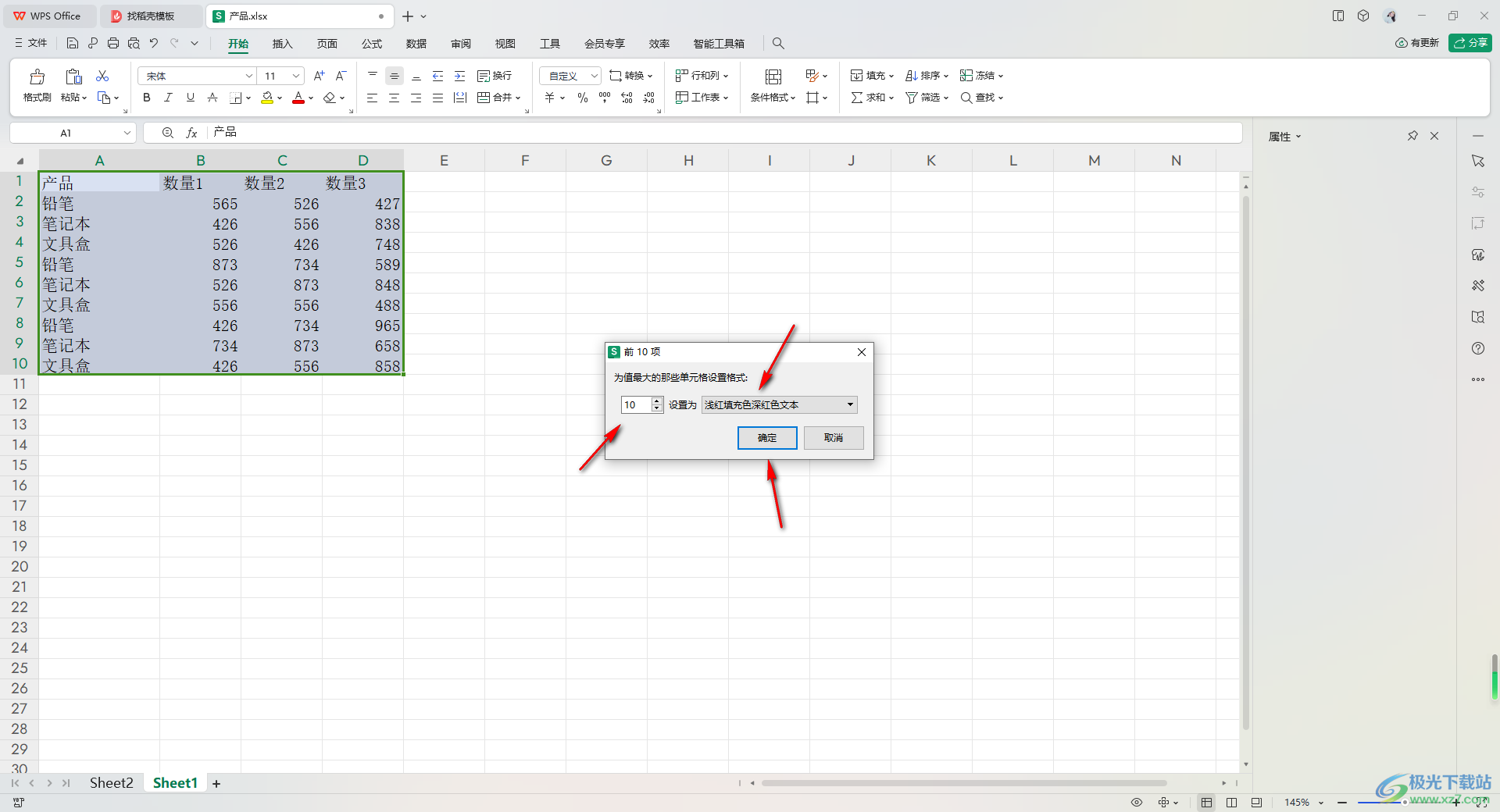Click the decrease decimal places icon
Screen dimensions: 1500x812
click(648, 98)
